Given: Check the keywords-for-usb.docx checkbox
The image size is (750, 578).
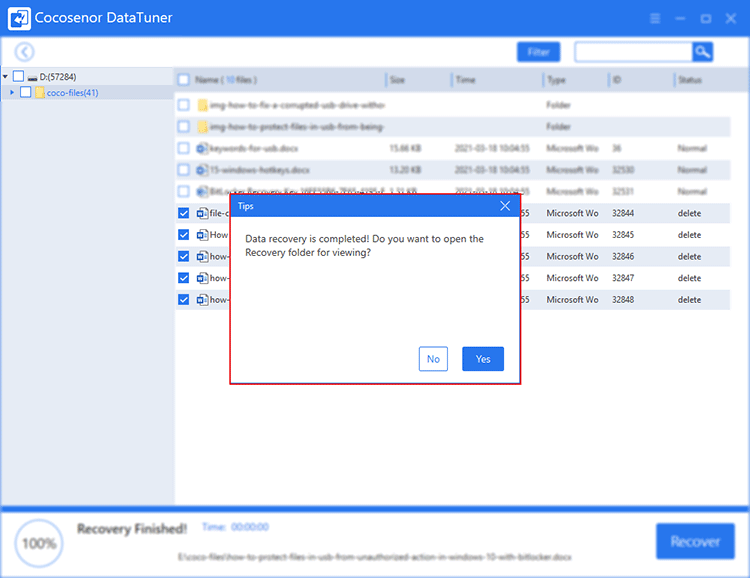Looking at the screenshot, I should 184,148.
